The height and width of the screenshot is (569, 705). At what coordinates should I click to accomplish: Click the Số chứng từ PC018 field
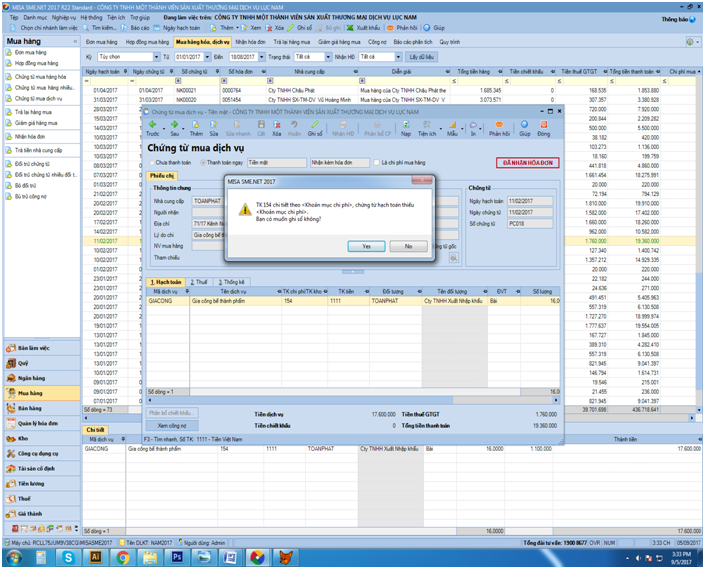530,224
